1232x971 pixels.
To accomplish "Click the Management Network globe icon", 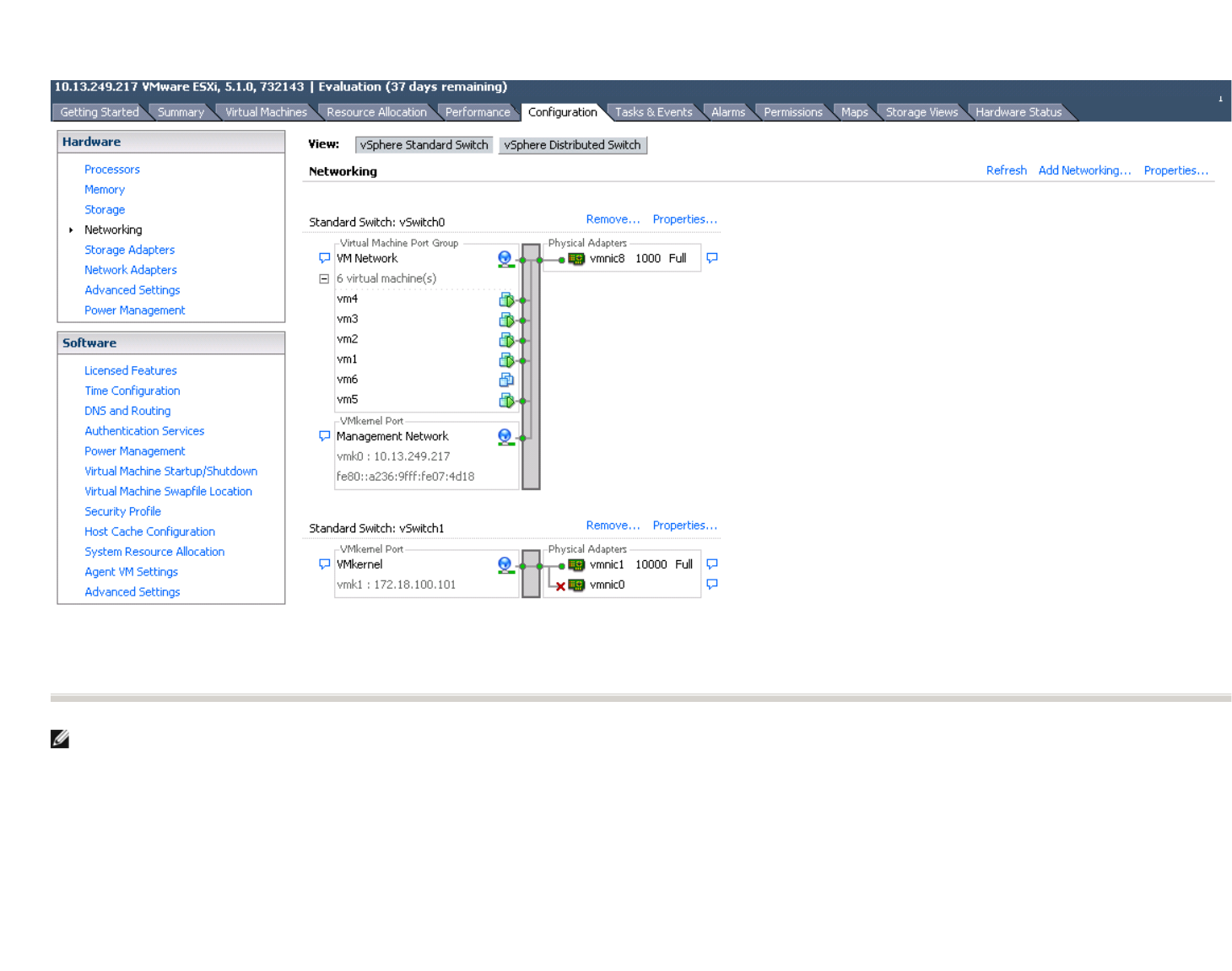I will coord(505,437).
